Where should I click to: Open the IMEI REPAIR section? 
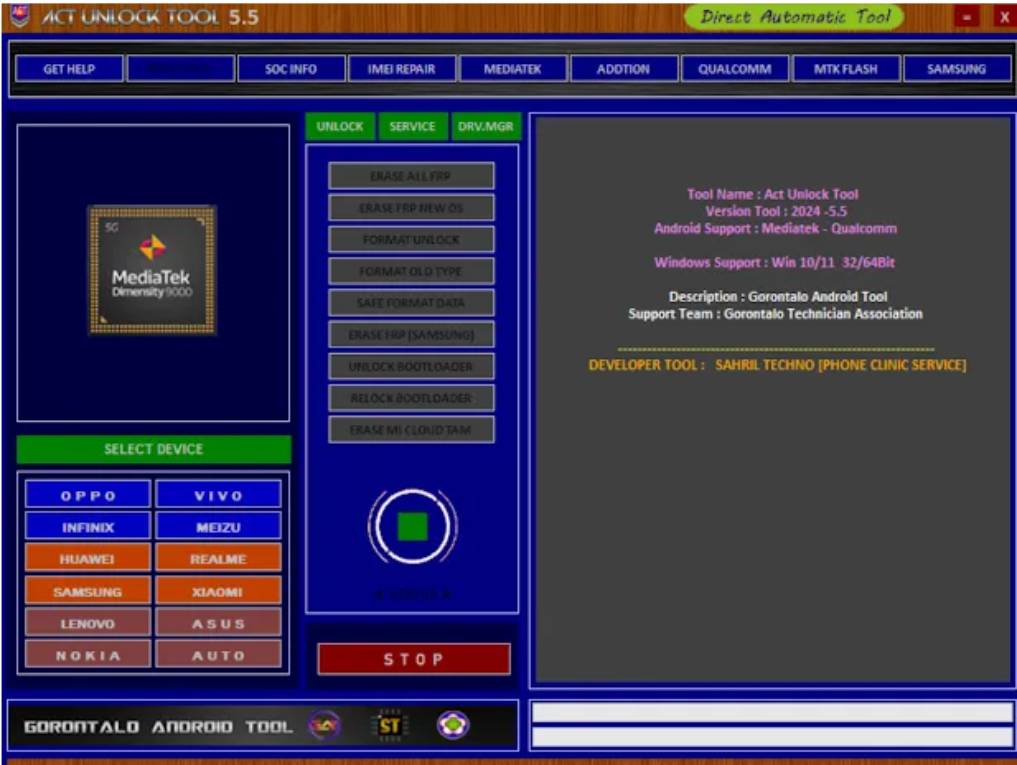coord(401,69)
